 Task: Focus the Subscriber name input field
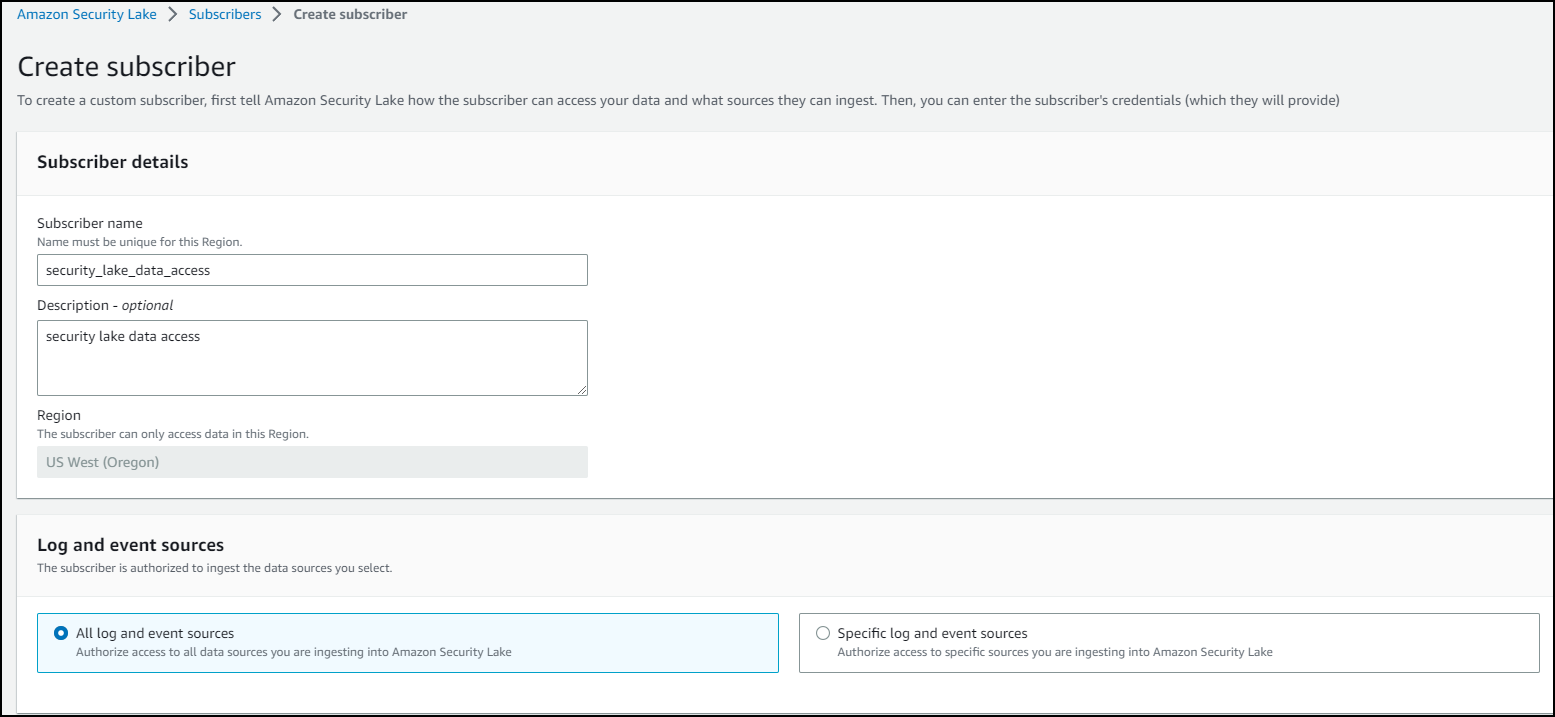point(312,270)
